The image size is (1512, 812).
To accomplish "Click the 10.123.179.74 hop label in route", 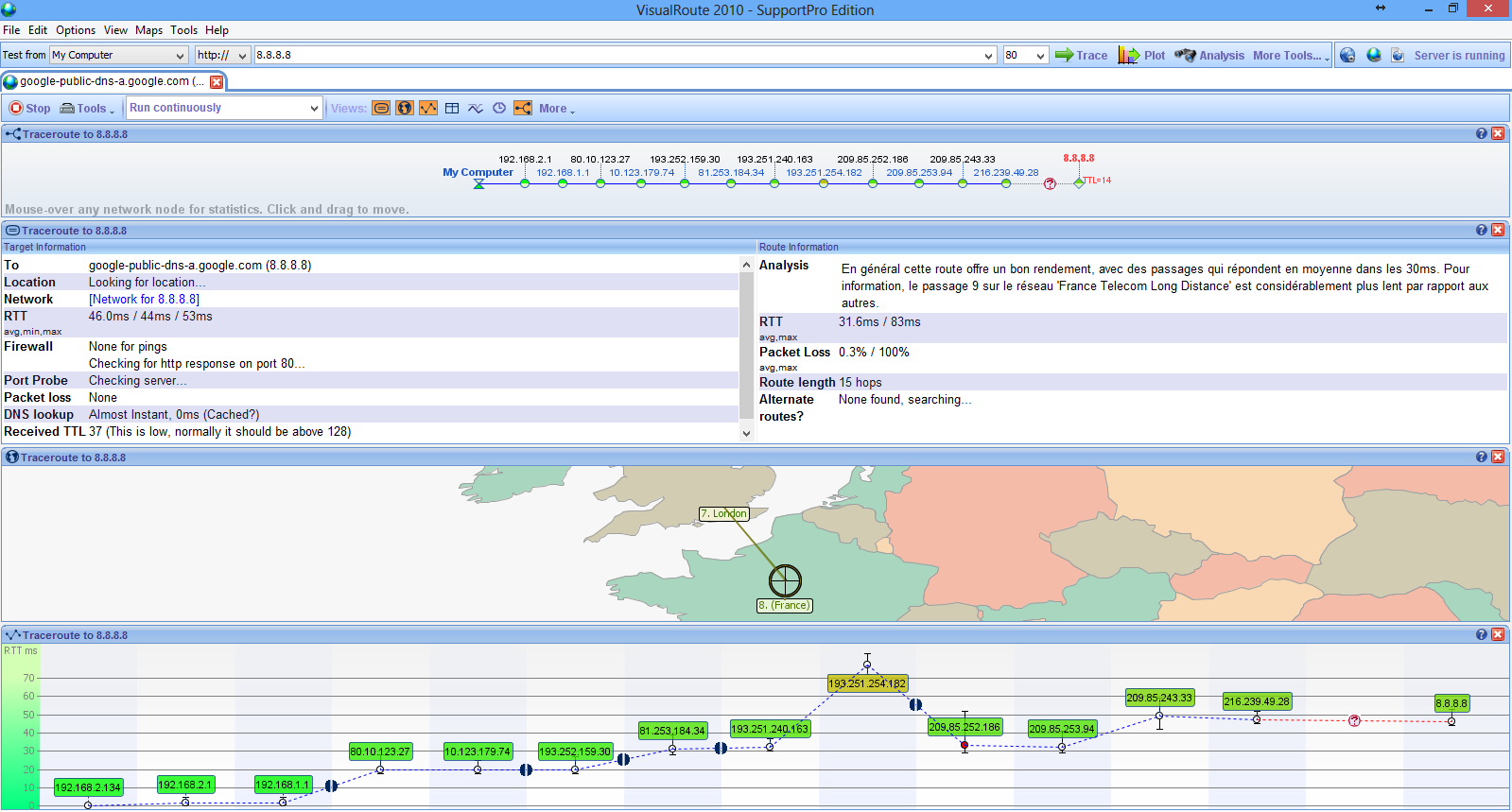I will pyautogui.click(x=641, y=172).
